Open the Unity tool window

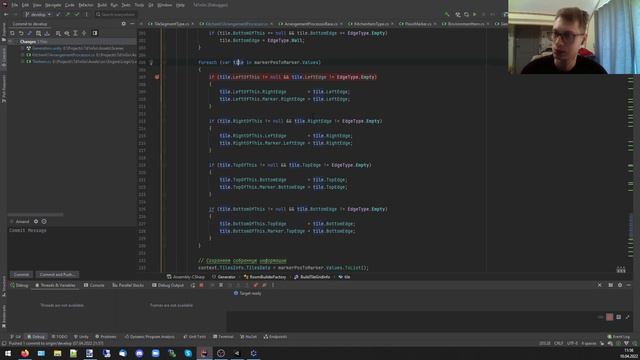[81, 337]
